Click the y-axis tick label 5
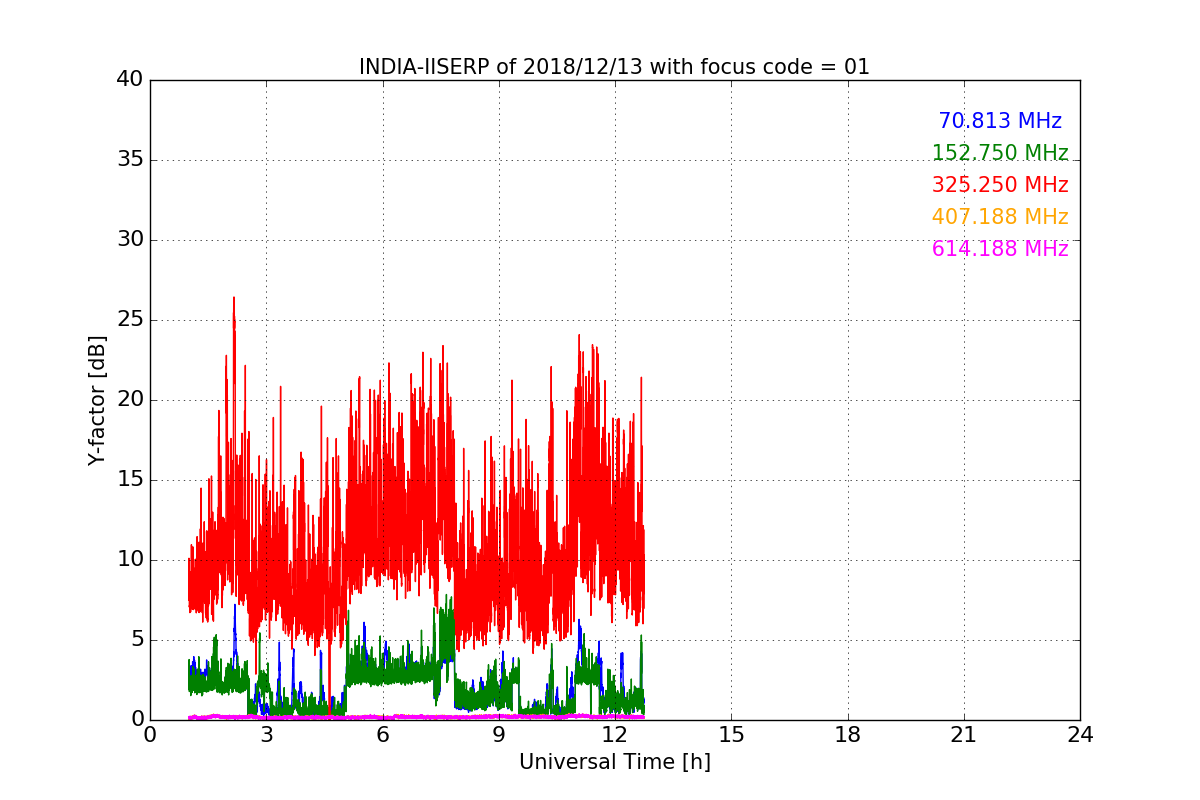 [x=136, y=640]
